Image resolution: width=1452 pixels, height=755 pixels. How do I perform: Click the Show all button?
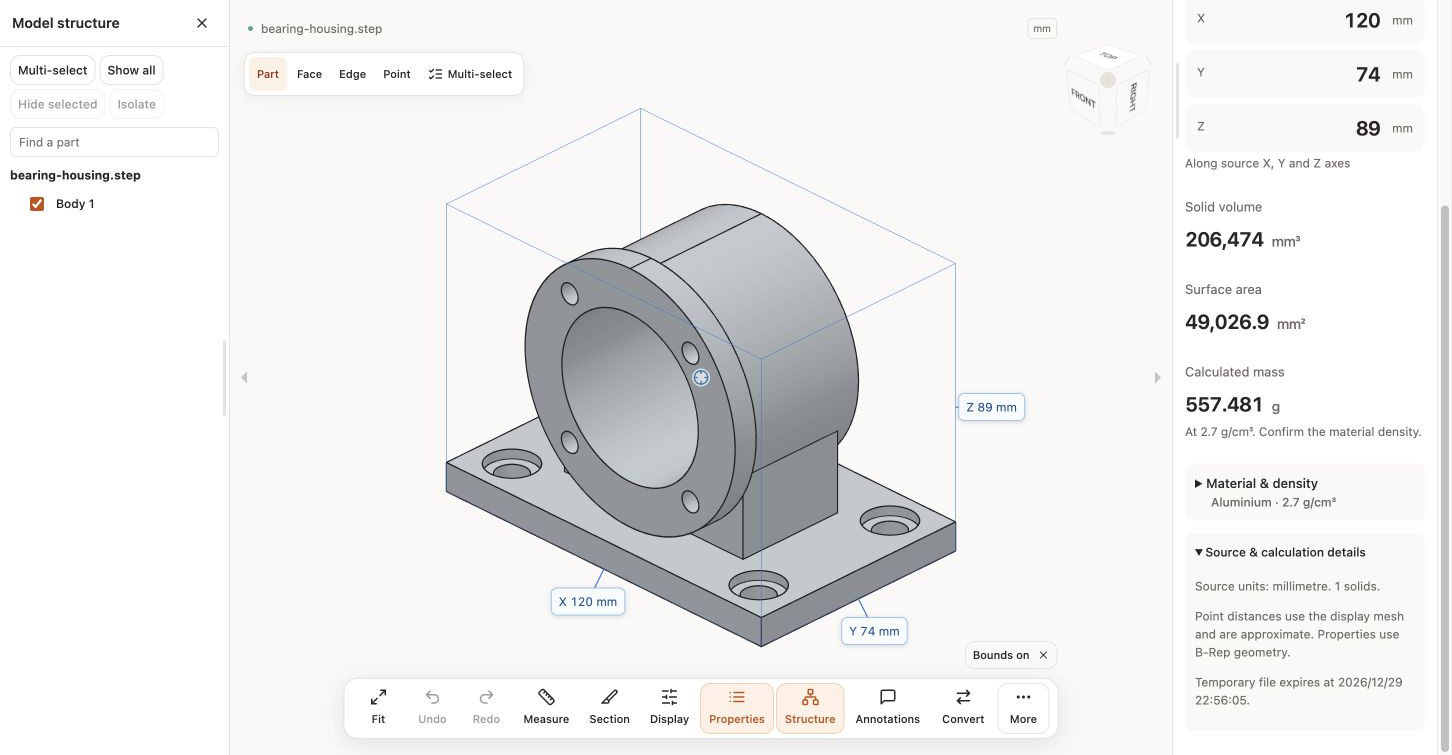131,70
